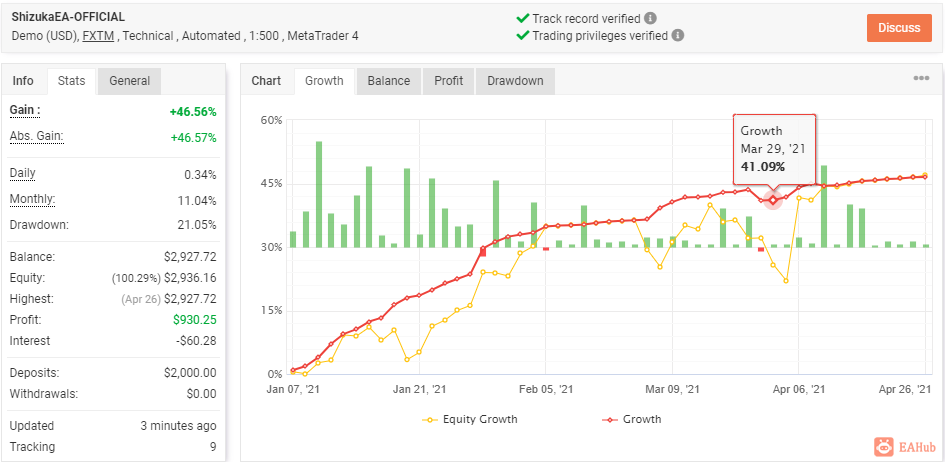This screenshot has width=945, height=462.
Task: Click the Tracking count 9
Action: 213,447
